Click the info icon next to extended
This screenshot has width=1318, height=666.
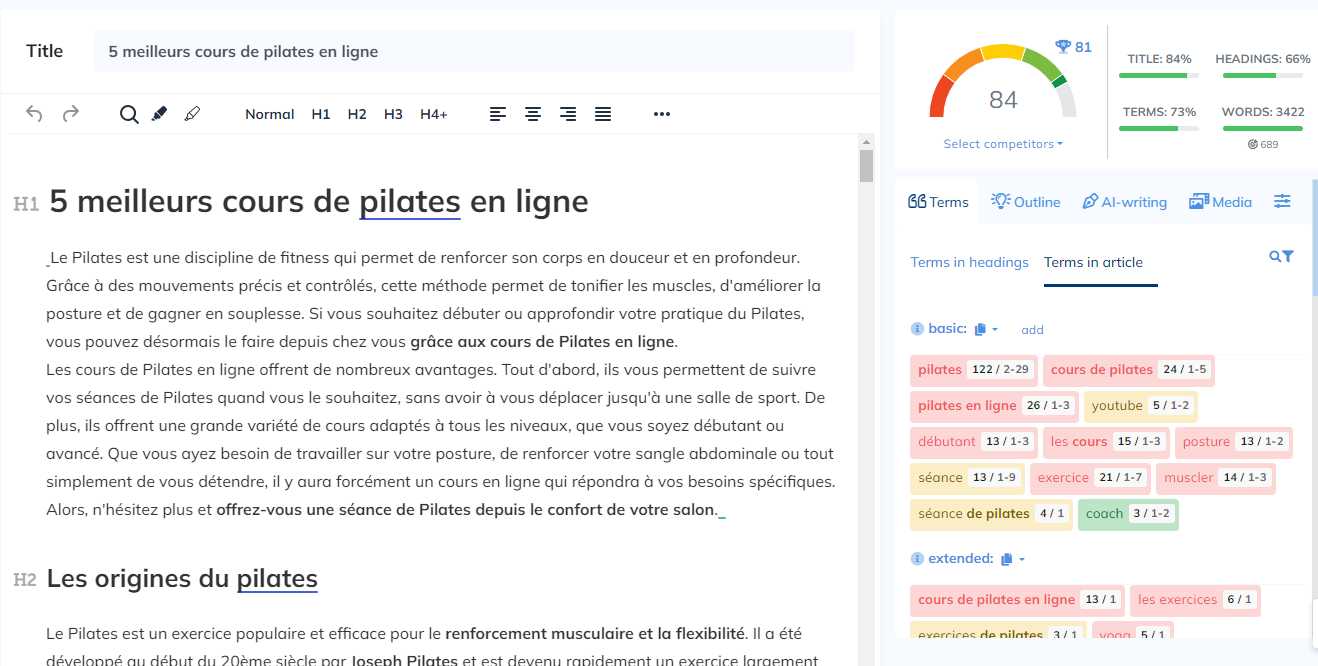(x=917, y=559)
